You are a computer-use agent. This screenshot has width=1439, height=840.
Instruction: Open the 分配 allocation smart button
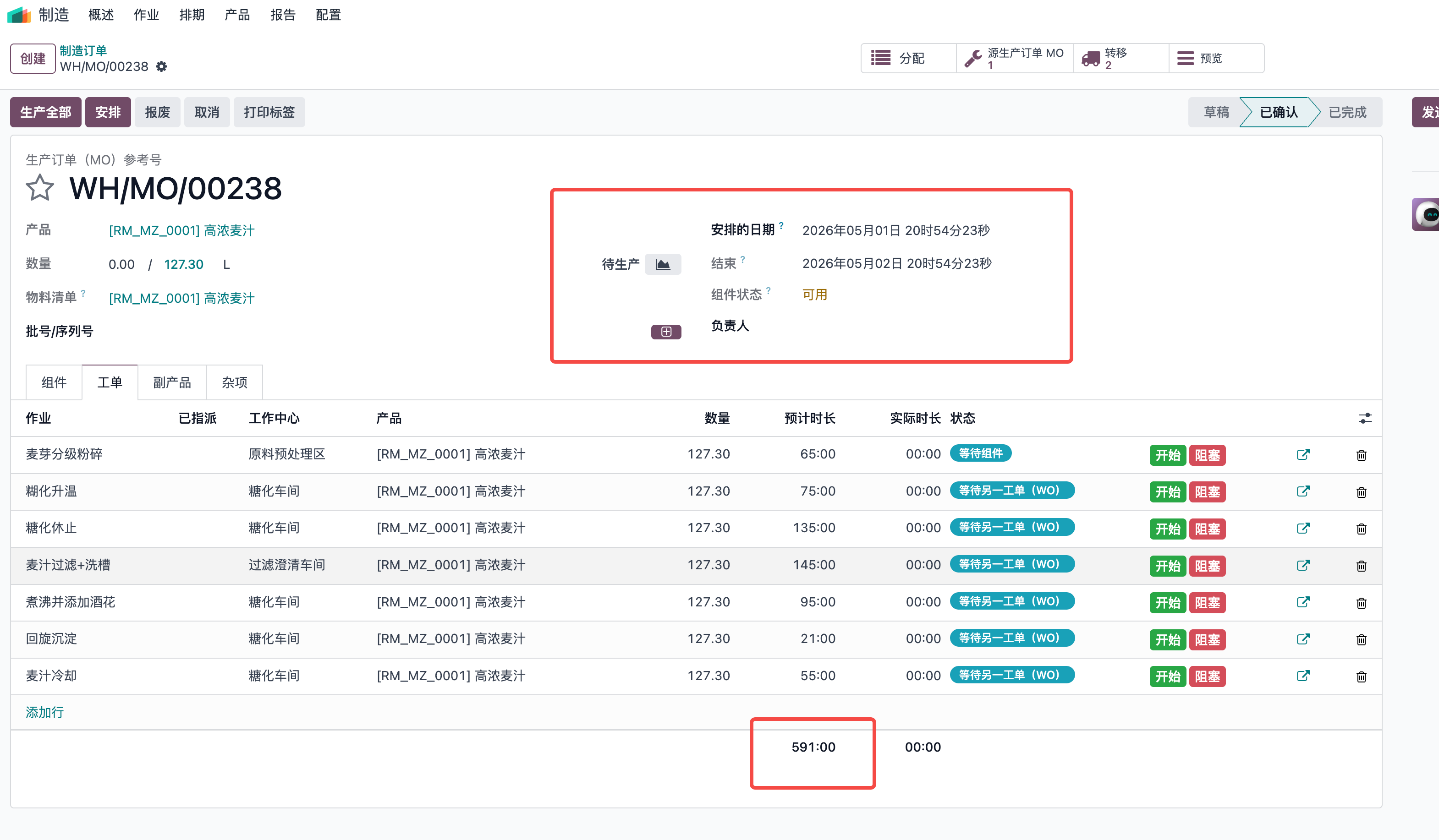(908, 58)
